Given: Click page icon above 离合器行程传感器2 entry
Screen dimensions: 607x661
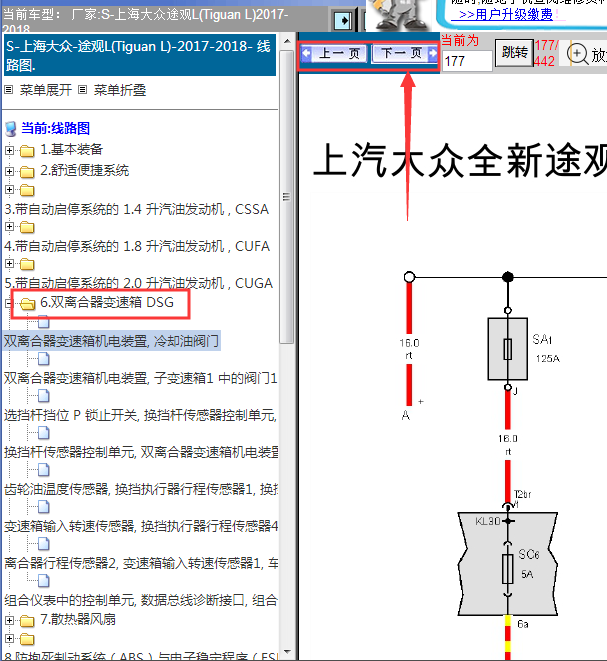Looking at the screenshot, I should coord(43,544).
